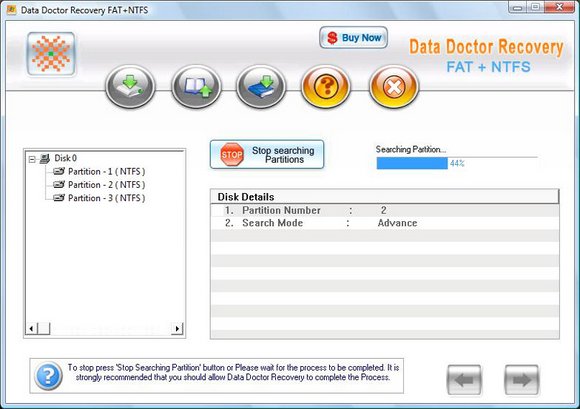The image size is (580, 409).
Task: Collapse the Disk 0 tree node
Action: pos(32,159)
